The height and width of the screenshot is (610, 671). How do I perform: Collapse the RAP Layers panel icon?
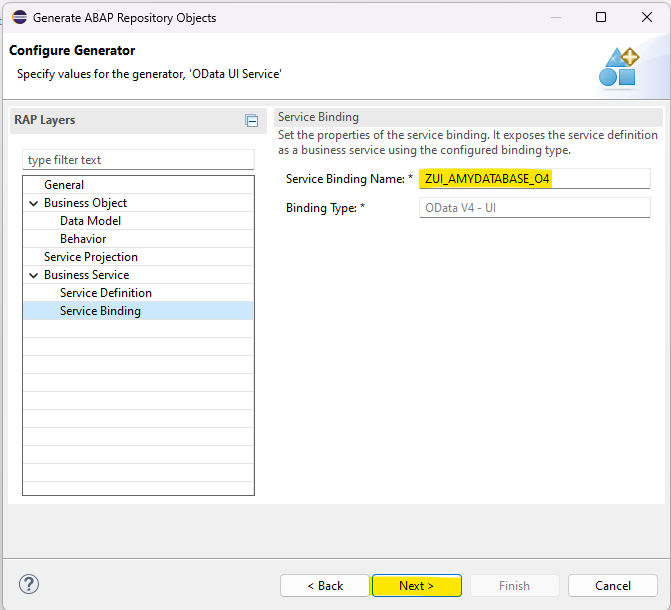[252, 121]
